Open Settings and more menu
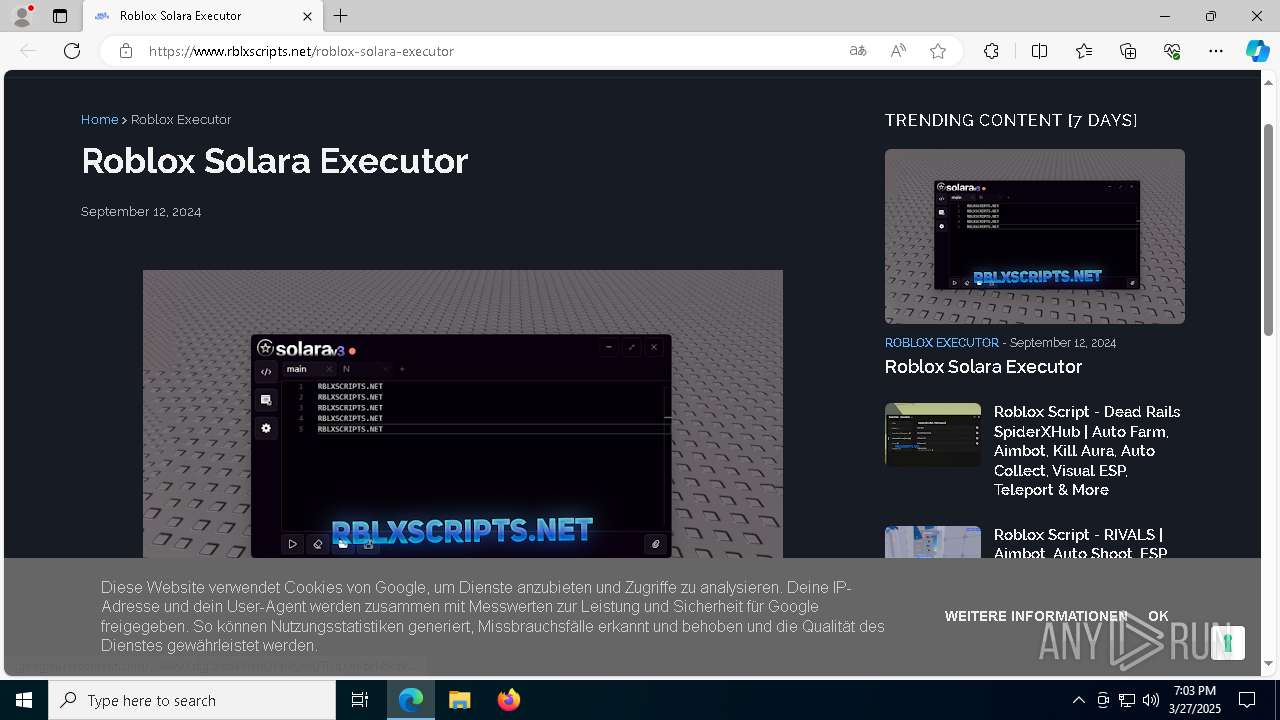This screenshot has width=1280, height=720. pyautogui.click(x=1216, y=51)
